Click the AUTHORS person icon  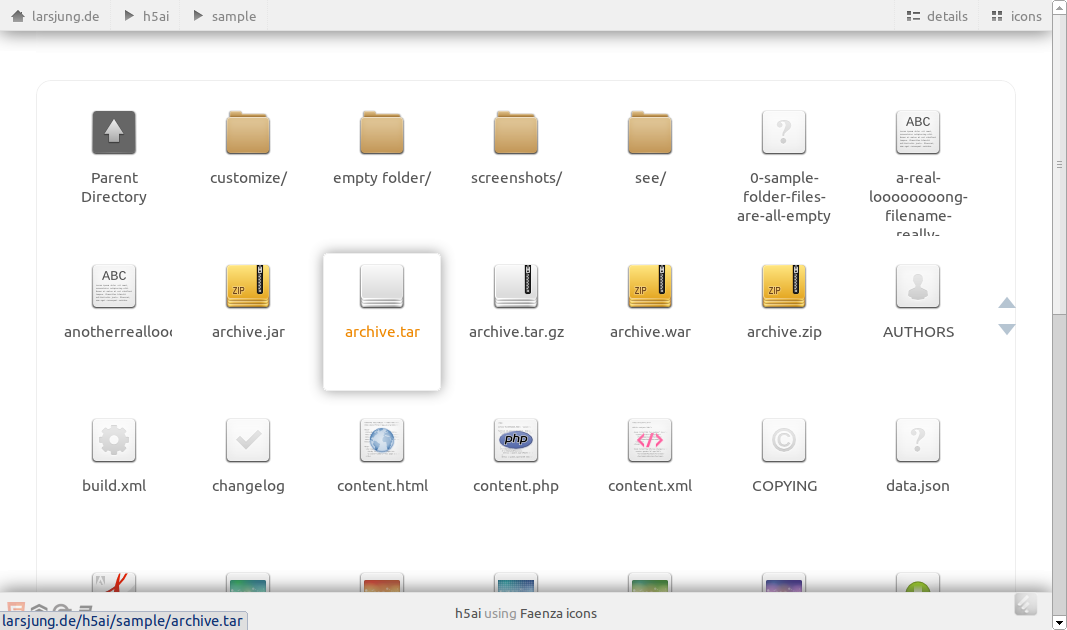918,286
